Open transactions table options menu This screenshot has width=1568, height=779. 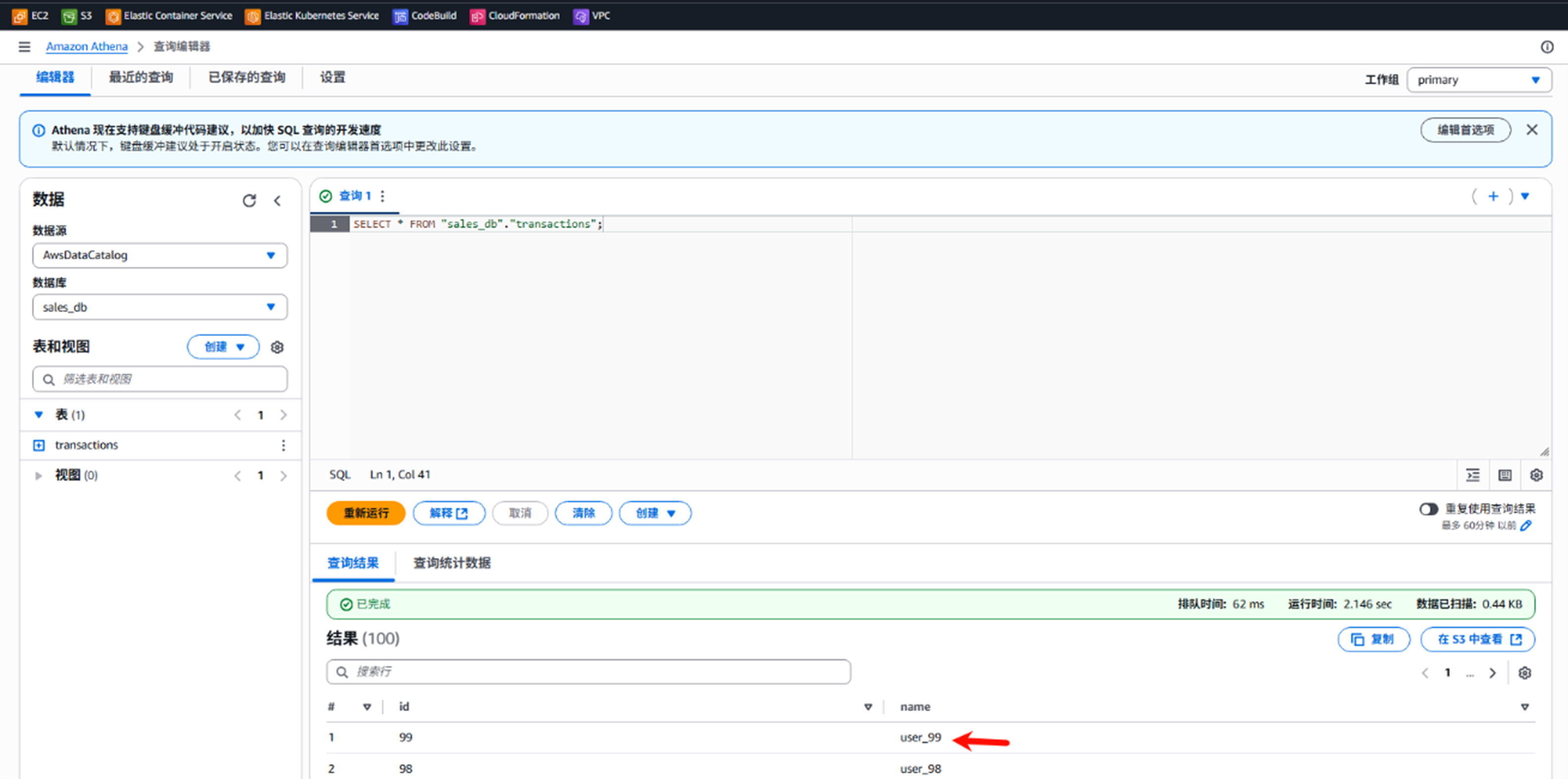pyautogui.click(x=283, y=445)
